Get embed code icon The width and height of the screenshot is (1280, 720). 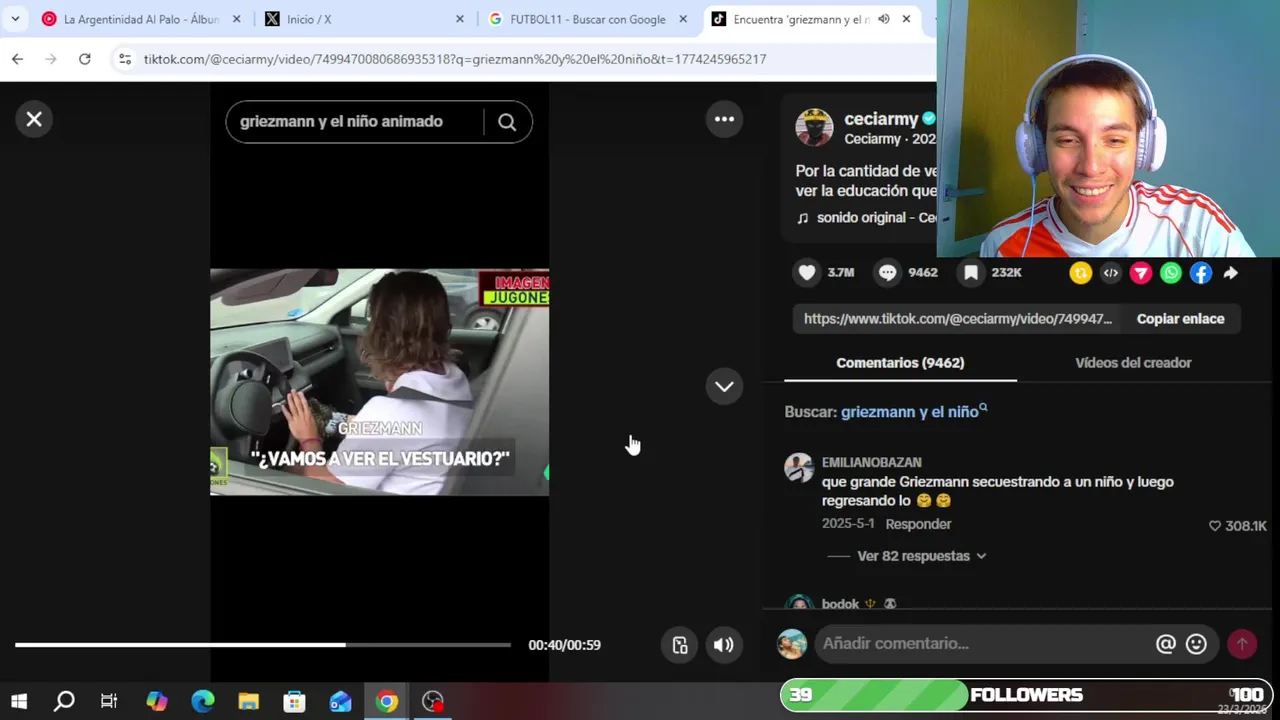(1111, 273)
